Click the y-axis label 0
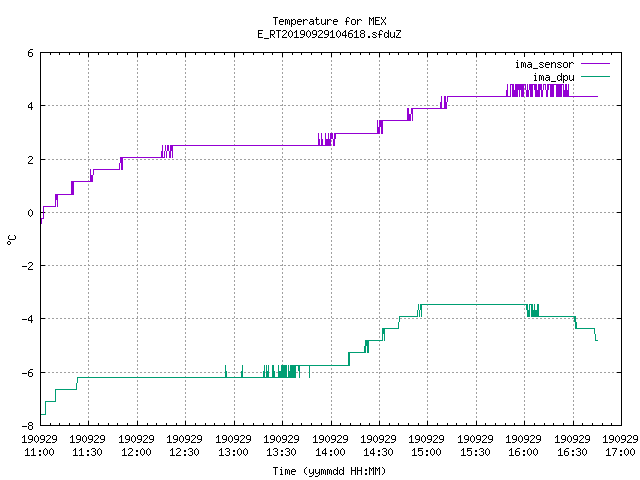640x480 pixels. coord(31,213)
